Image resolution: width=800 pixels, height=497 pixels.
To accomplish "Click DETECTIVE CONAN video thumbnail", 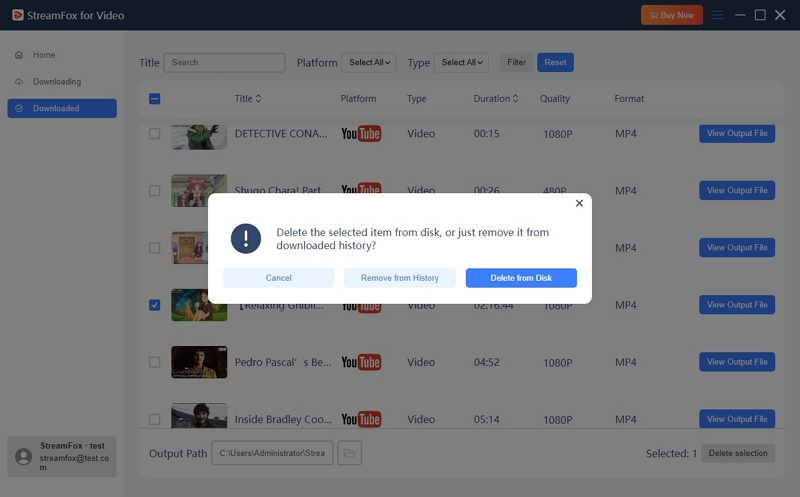I will pos(199,137).
